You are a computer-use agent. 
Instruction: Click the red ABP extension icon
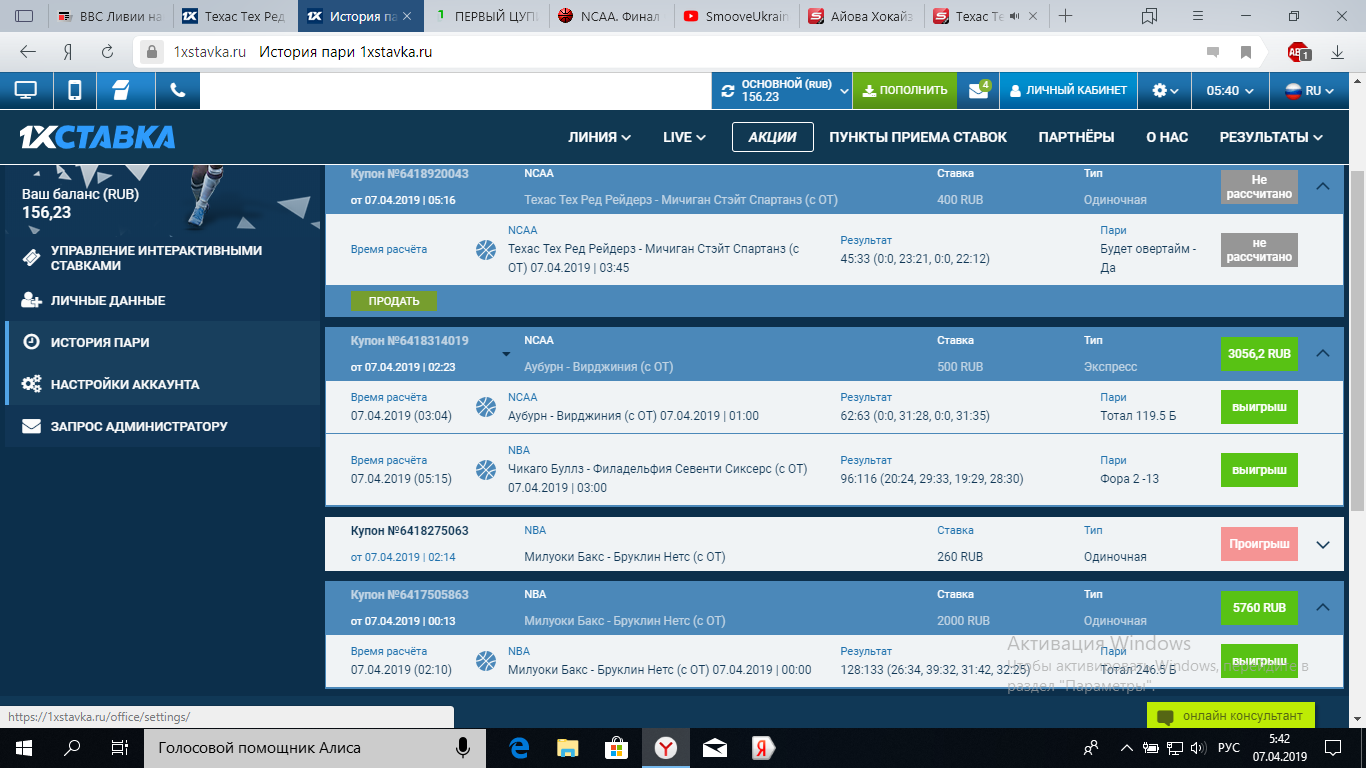click(x=1299, y=52)
